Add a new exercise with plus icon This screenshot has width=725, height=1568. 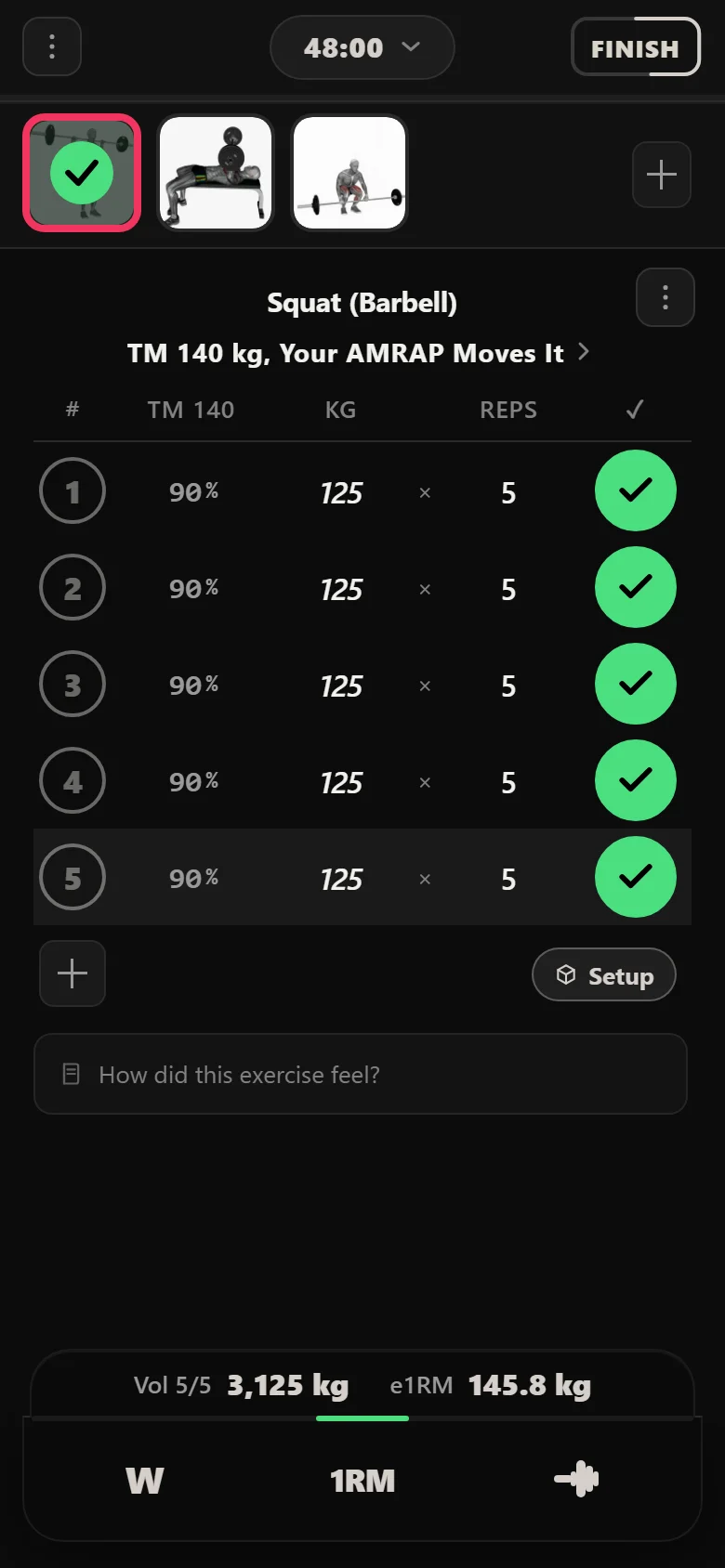(x=662, y=175)
